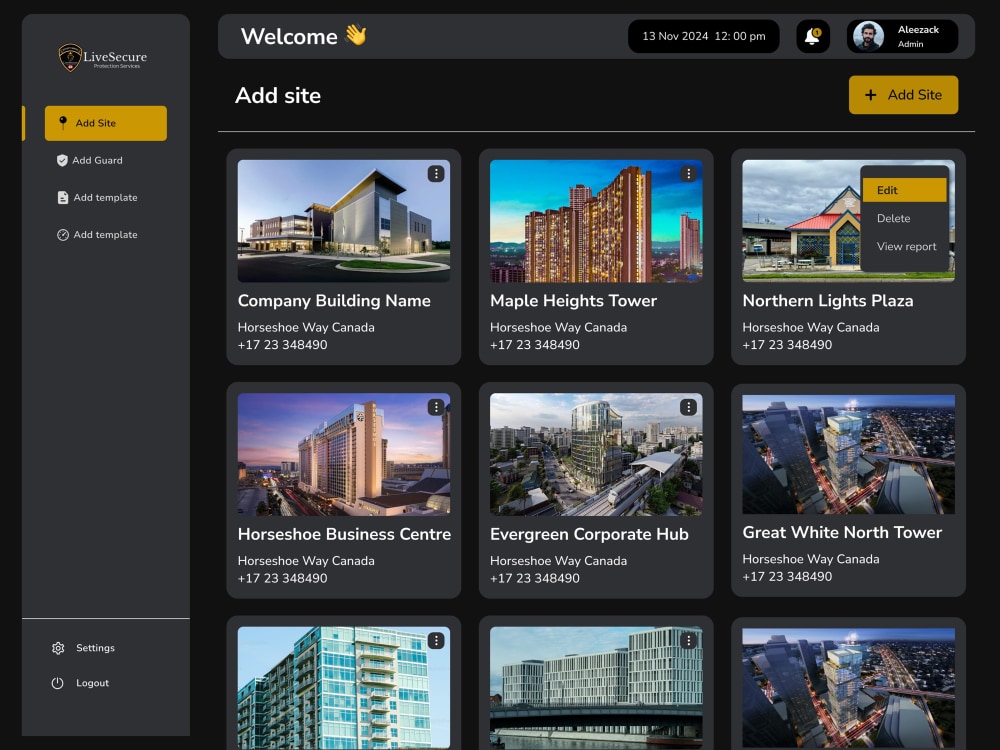Viewport: 1000px width, 750px height.
Task: Open the Great White North Tower photo
Action: 848,454
